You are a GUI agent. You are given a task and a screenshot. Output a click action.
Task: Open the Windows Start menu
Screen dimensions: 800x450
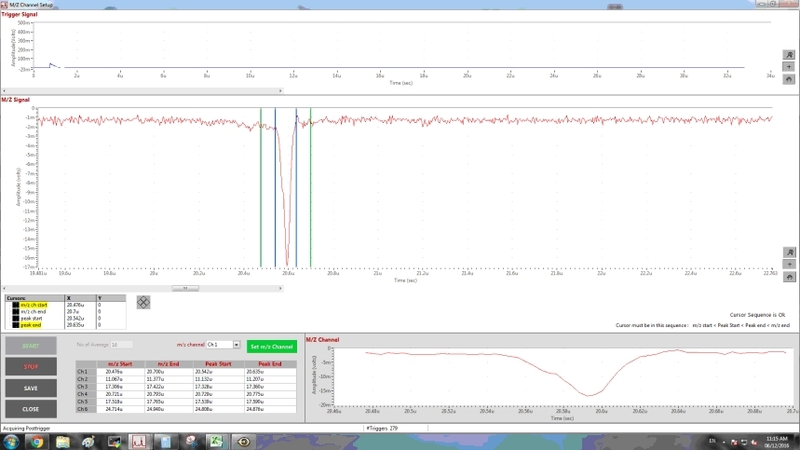tap(11, 442)
